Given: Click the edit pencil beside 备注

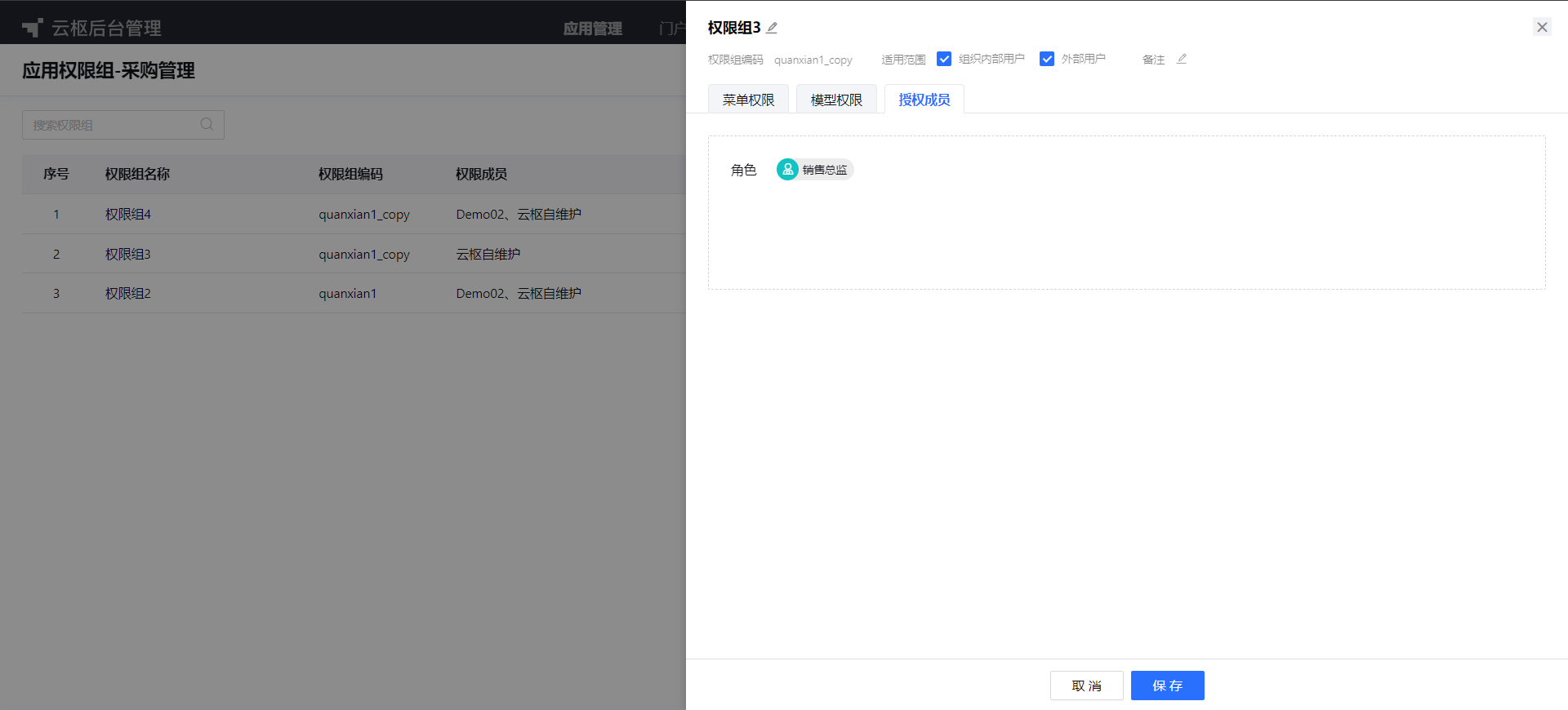Looking at the screenshot, I should click(x=1182, y=59).
